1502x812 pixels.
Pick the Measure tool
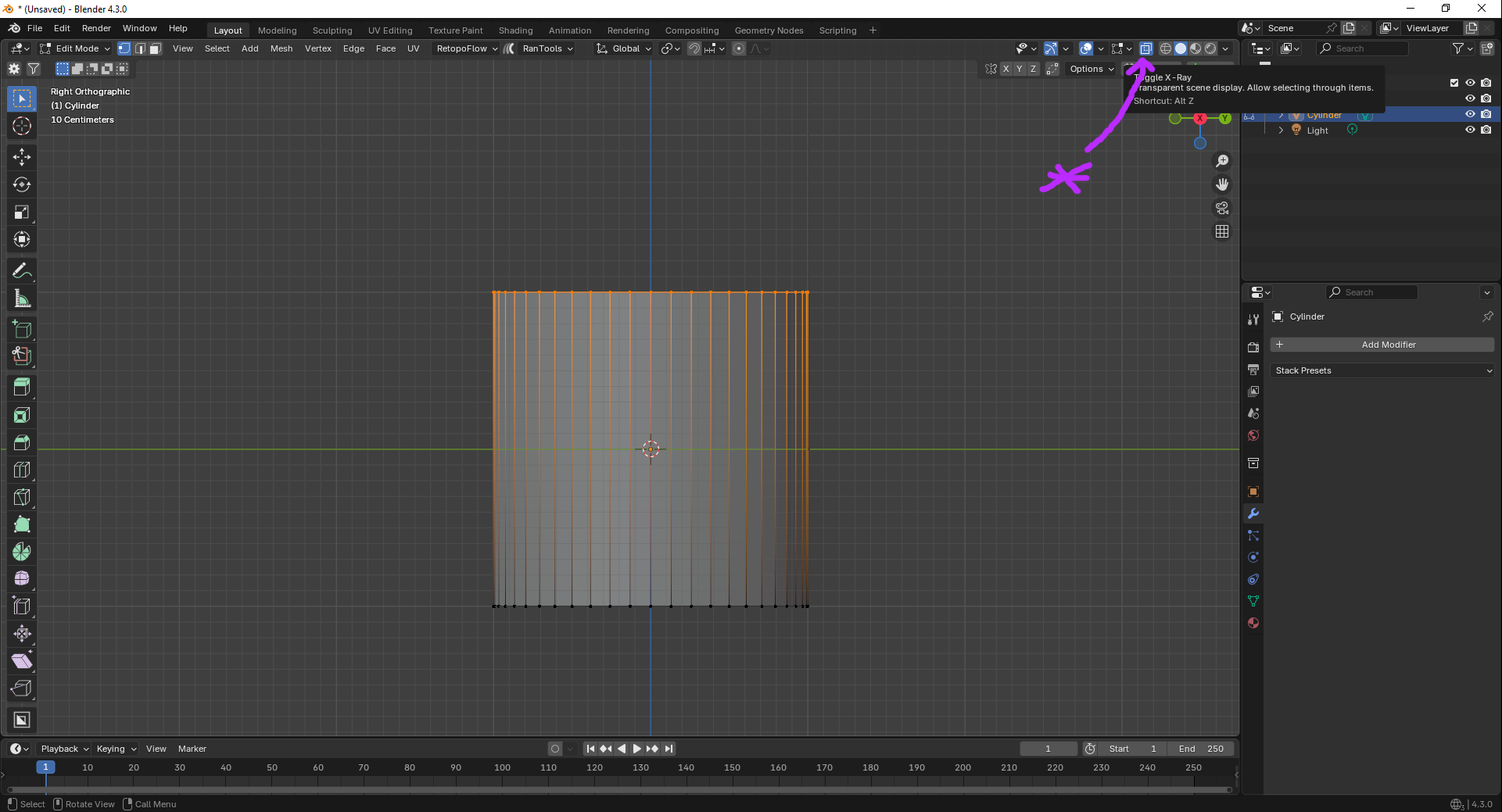coord(22,298)
